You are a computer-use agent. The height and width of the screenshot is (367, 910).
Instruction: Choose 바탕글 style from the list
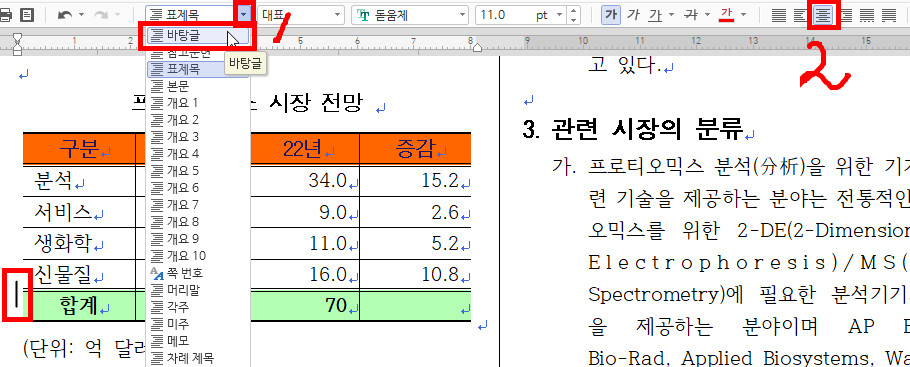click(x=197, y=36)
